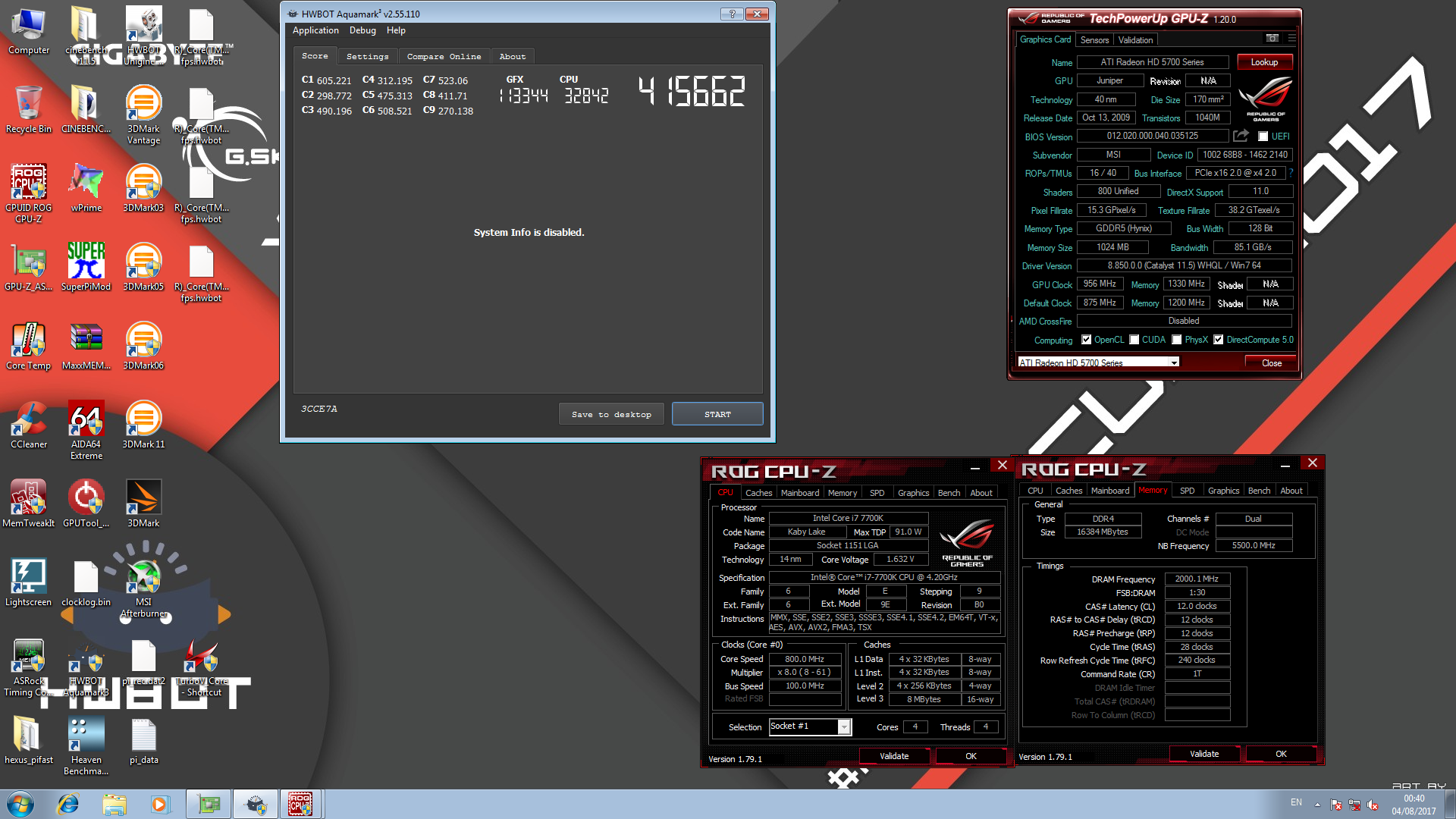Click the Lookup button in GPU-Z

1264,62
